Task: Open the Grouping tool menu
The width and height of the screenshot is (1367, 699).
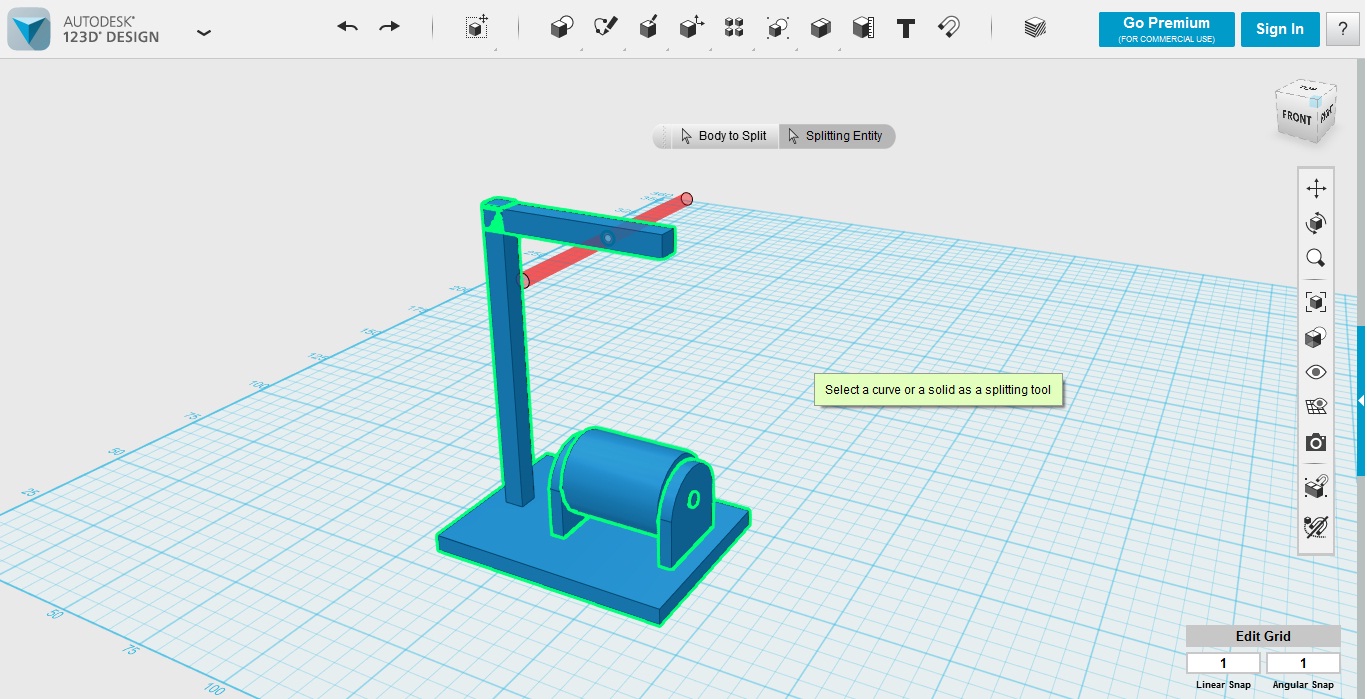Action: point(777,28)
